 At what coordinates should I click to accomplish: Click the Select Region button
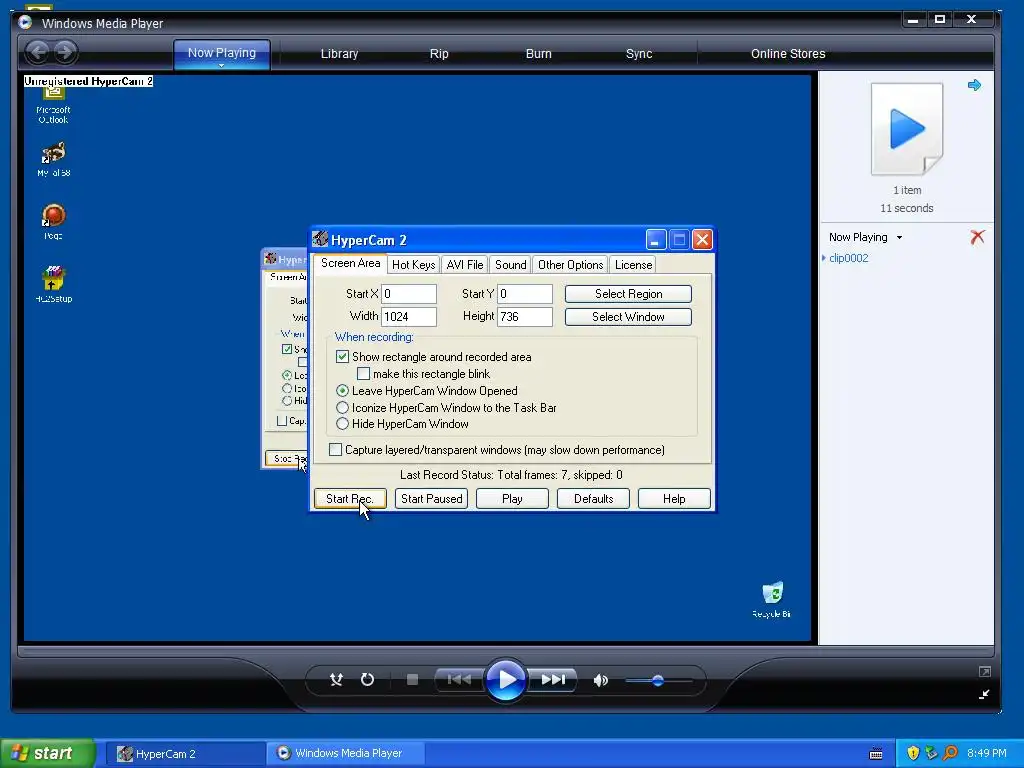point(628,294)
